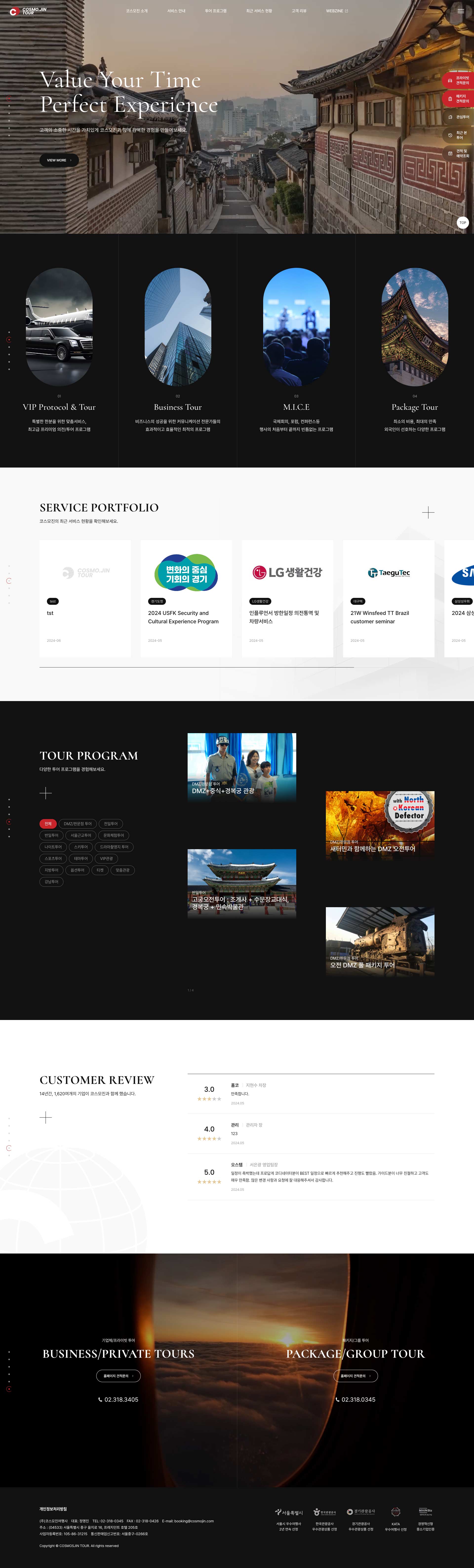Open the 코스모진 소개 nav menu
This screenshot has width=474, height=1568.
tap(137, 11)
